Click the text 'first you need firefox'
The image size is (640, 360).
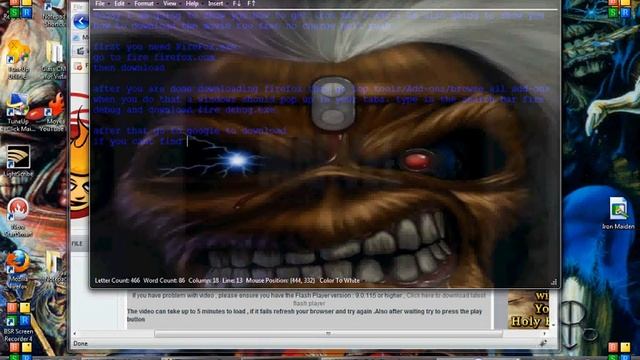point(166,47)
